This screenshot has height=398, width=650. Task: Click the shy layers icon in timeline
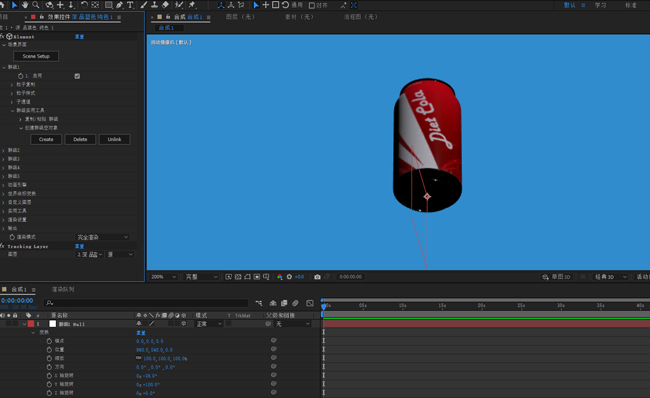pyautogui.click(x=273, y=303)
